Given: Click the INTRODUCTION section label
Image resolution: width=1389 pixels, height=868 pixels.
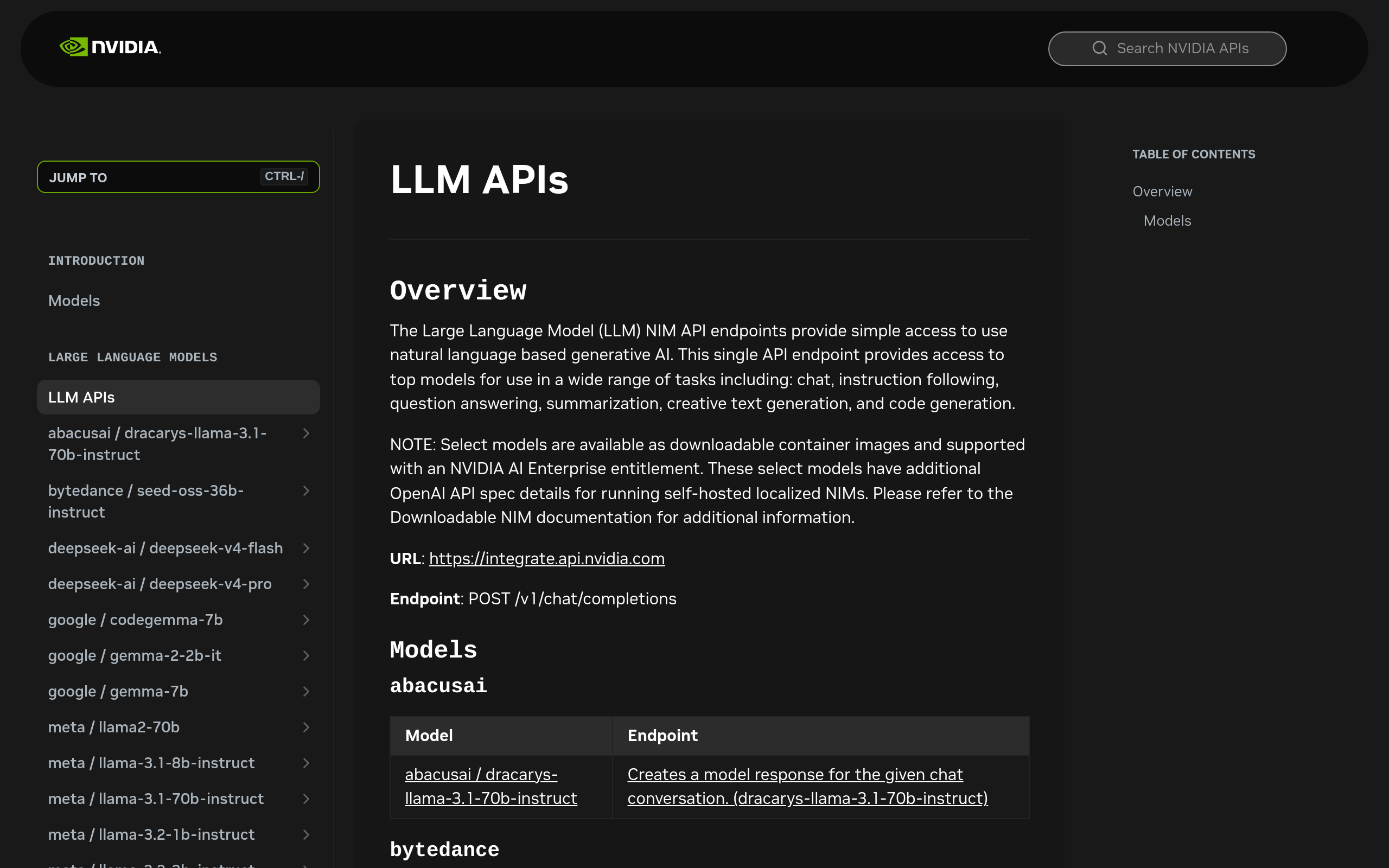Looking at the screenshot, I should 97,260.
